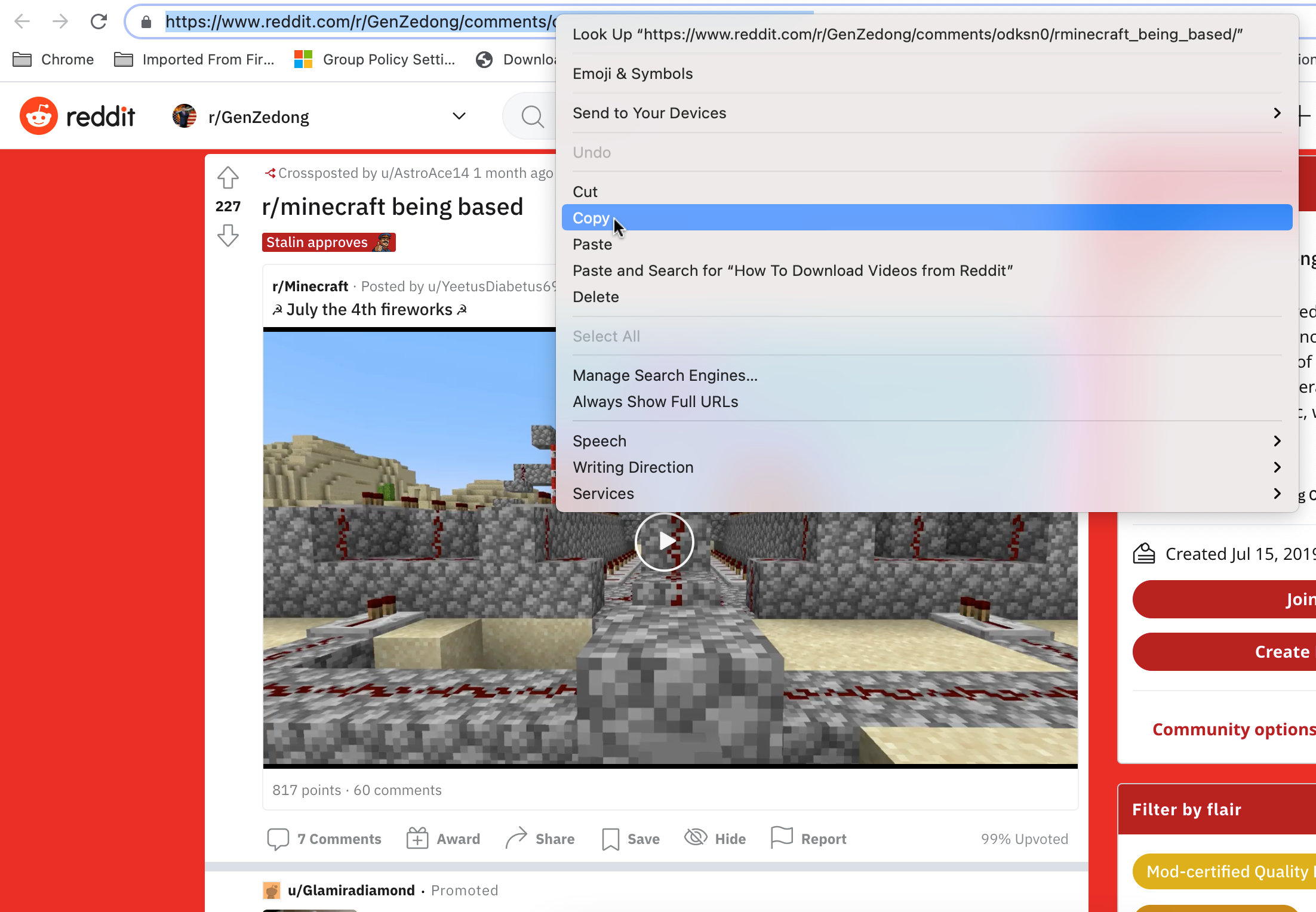Click the upvote arrow icon
Viewport: 1316px width, 912px height.
(x=227, y=178)
